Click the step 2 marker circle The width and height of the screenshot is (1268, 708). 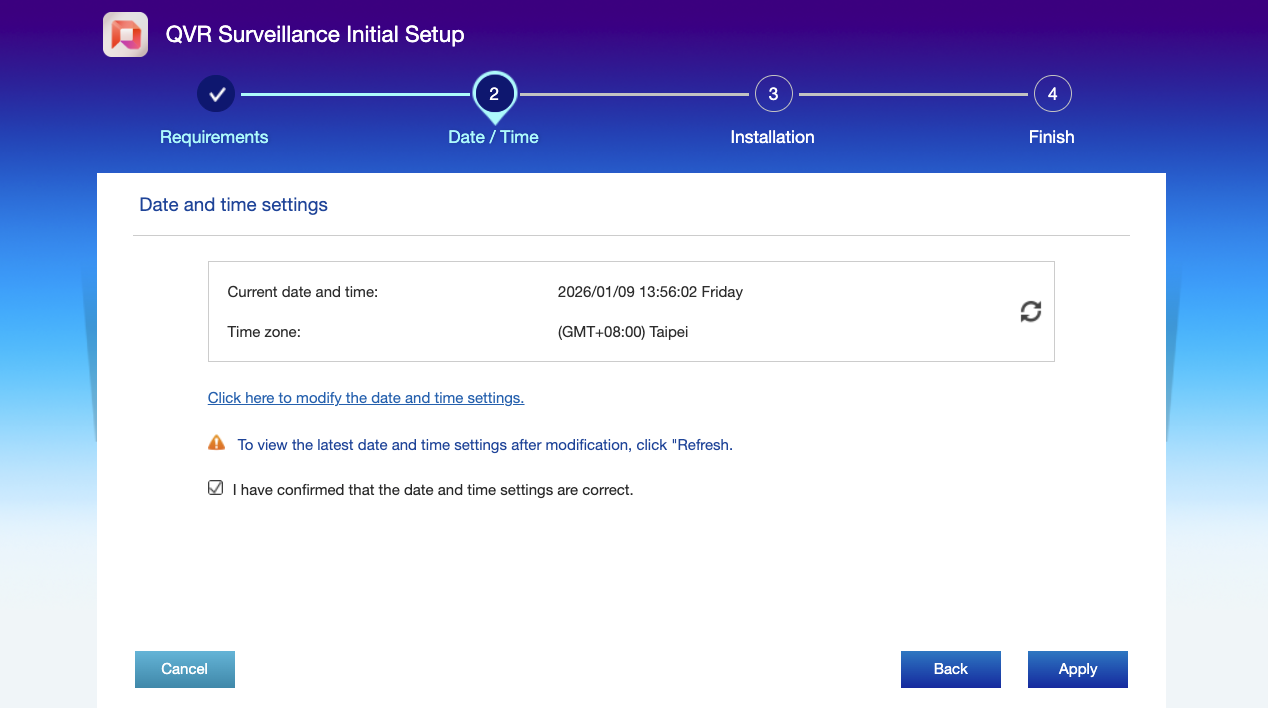tap(494, 93)
